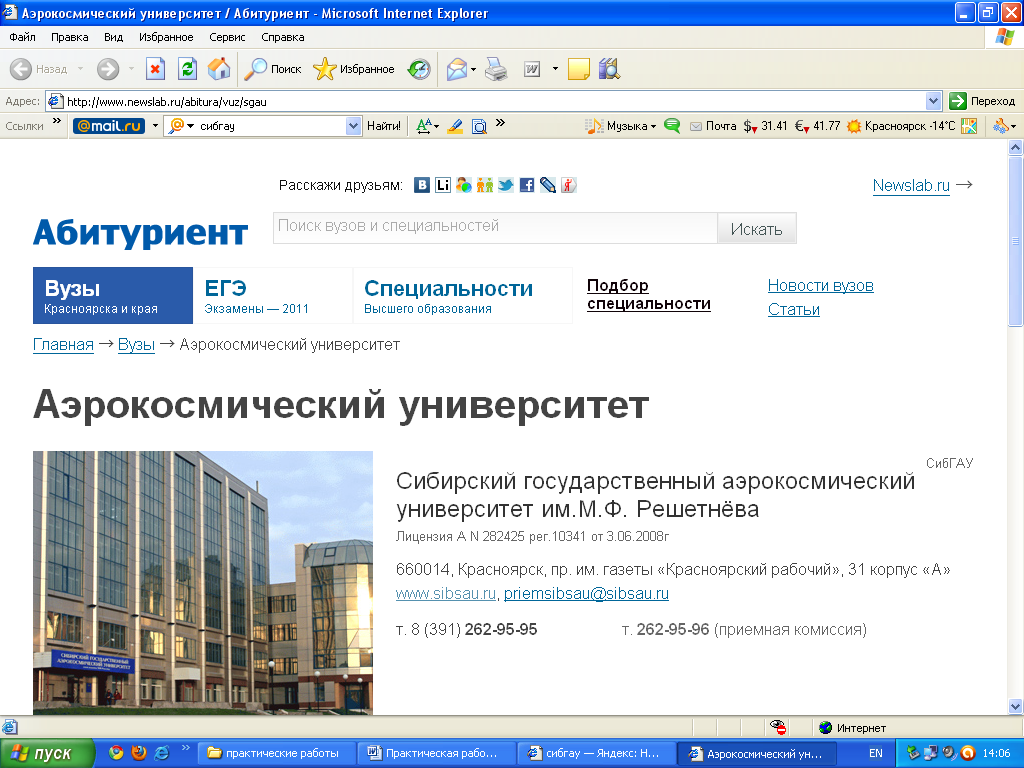Stop loading the page
The image size is (1024, 768).
pyautogui.click(x=155, y=69)
